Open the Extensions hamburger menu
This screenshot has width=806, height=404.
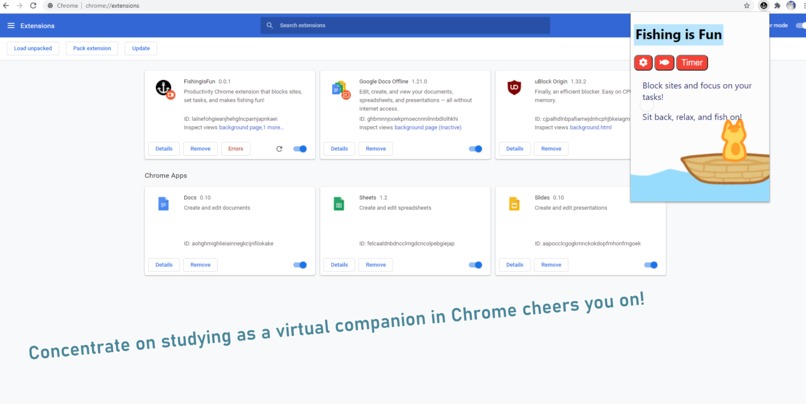[x=11, y=26]
